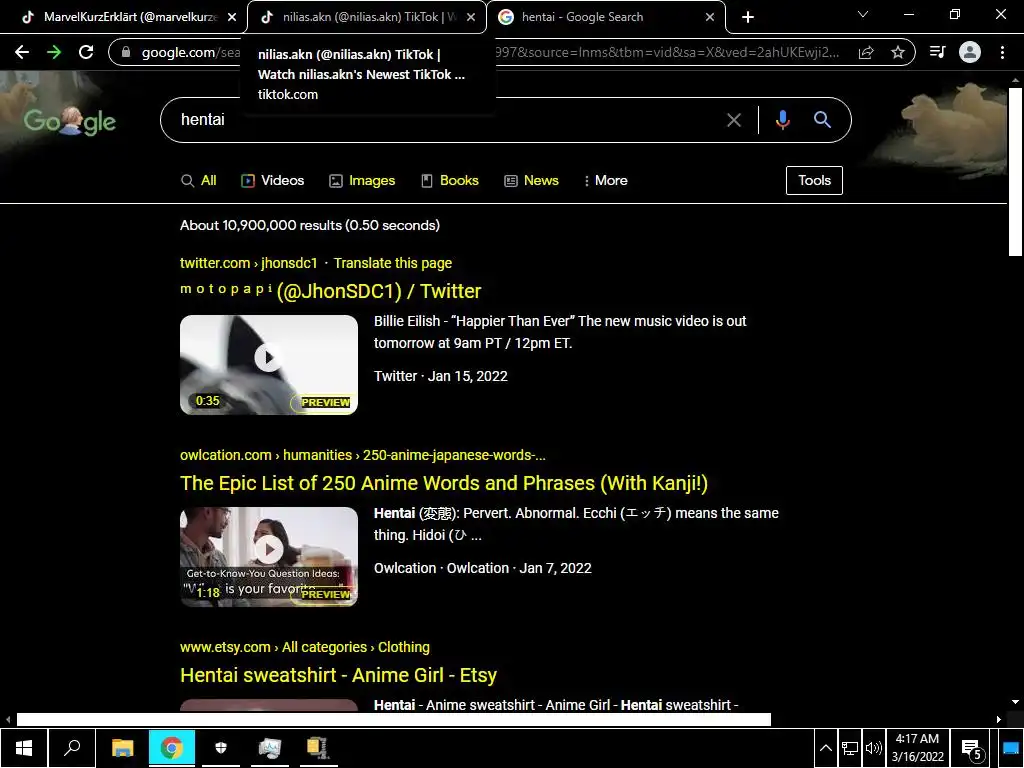Click the results count text line
Image resolution: width=1024 pixels, height=768 pixels.
tap(310, 225)
